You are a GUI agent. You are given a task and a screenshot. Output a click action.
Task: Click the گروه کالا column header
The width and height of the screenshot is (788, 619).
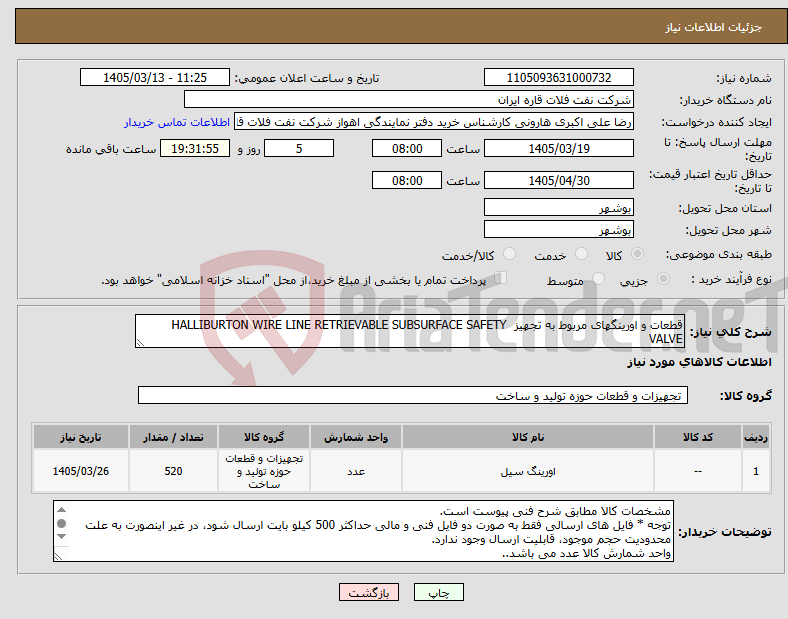pos(264,437)
